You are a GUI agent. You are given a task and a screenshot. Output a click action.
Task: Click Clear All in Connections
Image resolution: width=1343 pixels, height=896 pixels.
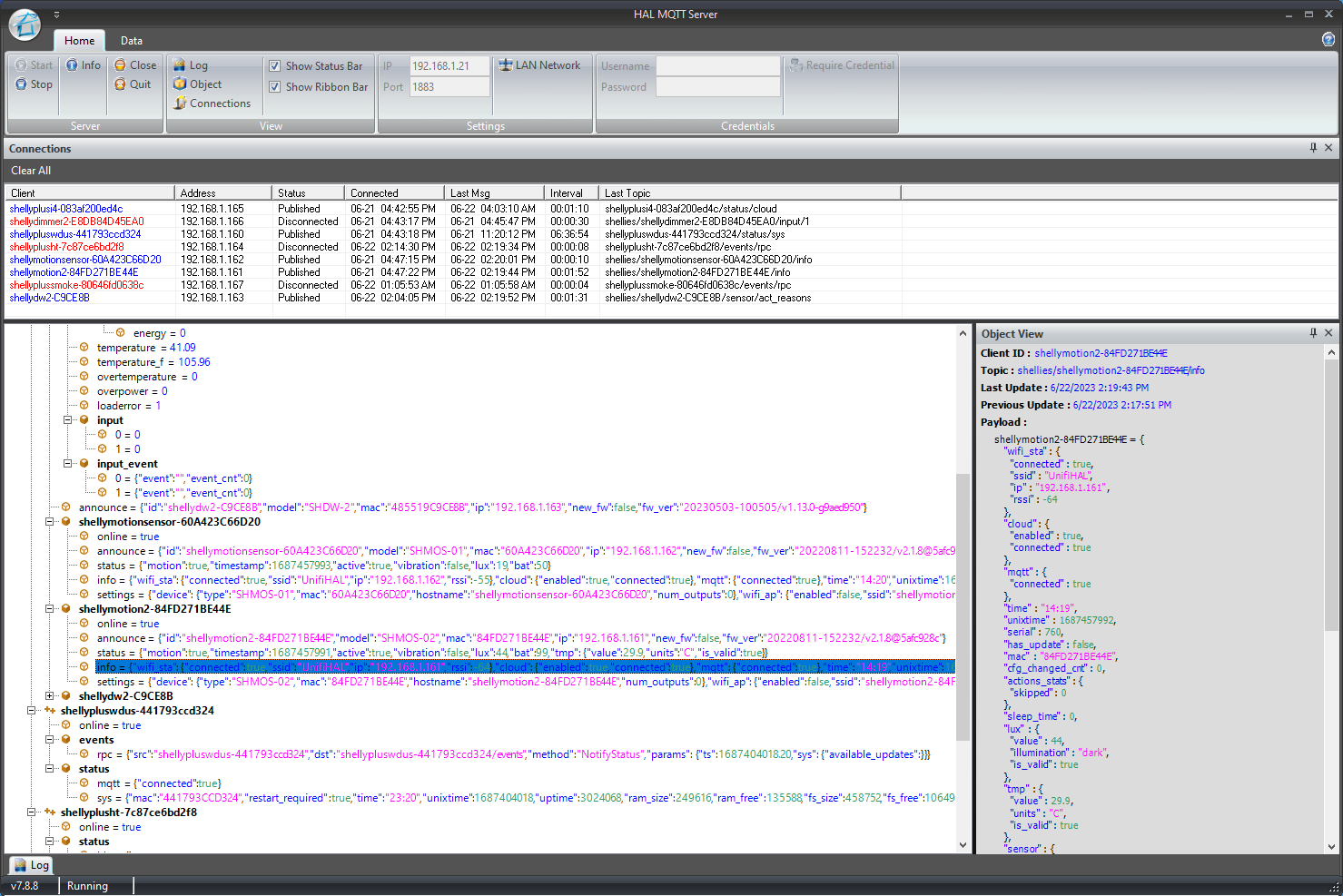pyautogui.click(x=31, y=171)
